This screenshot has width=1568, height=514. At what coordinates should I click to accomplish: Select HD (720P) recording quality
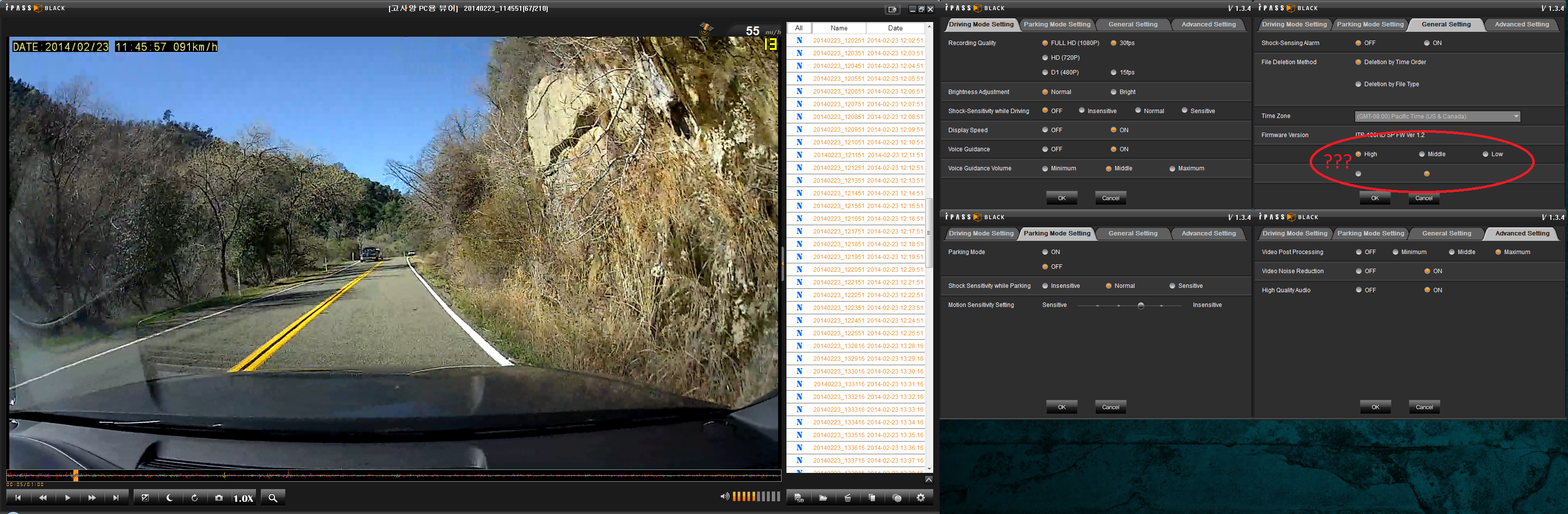[x=1045, y=58]
